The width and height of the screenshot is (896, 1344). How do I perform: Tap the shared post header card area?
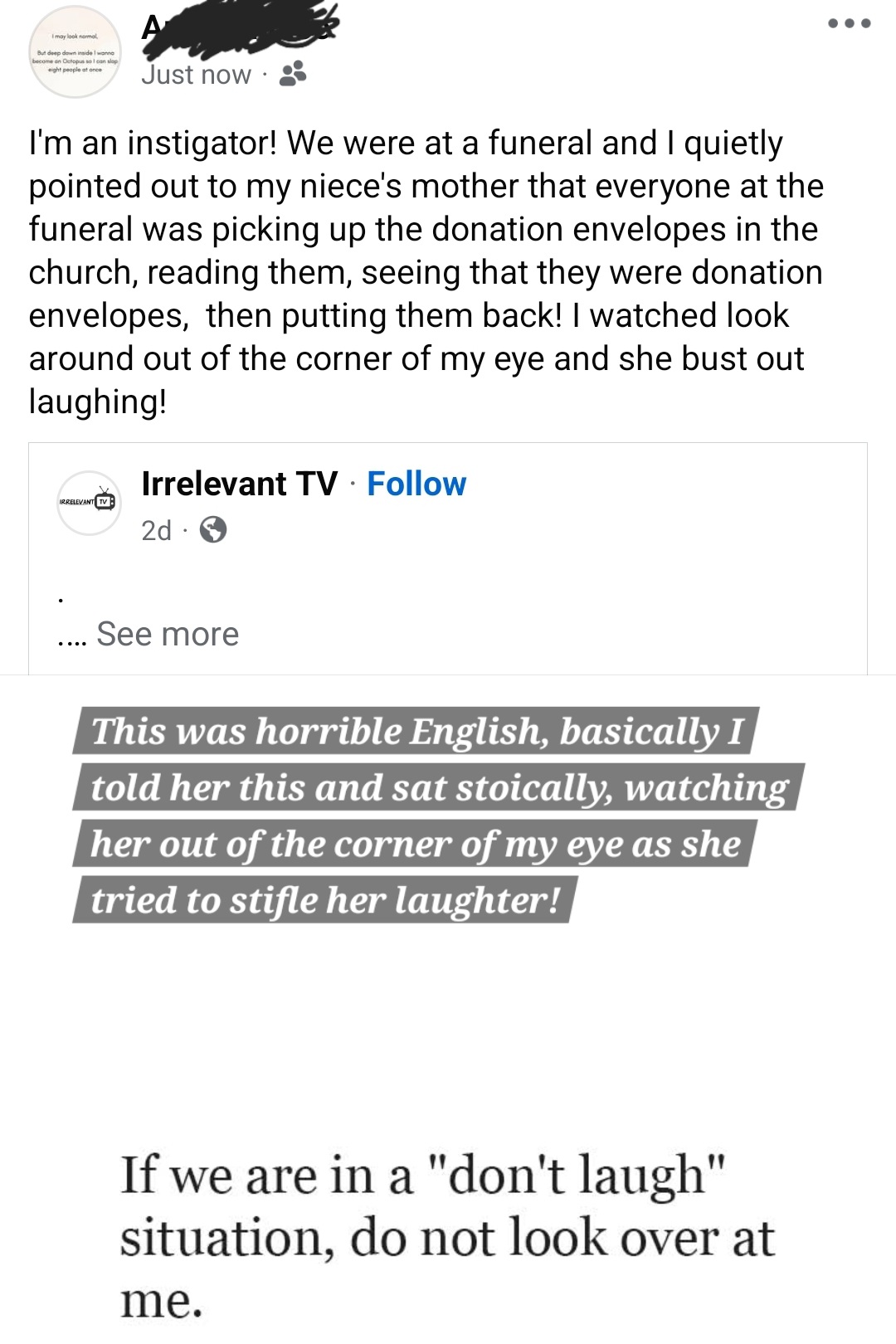point(448,558)
